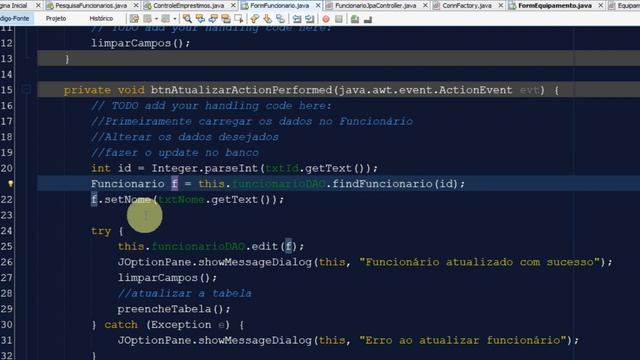Click comment 'Alterar os dados desejados'

tap(185, 137)
